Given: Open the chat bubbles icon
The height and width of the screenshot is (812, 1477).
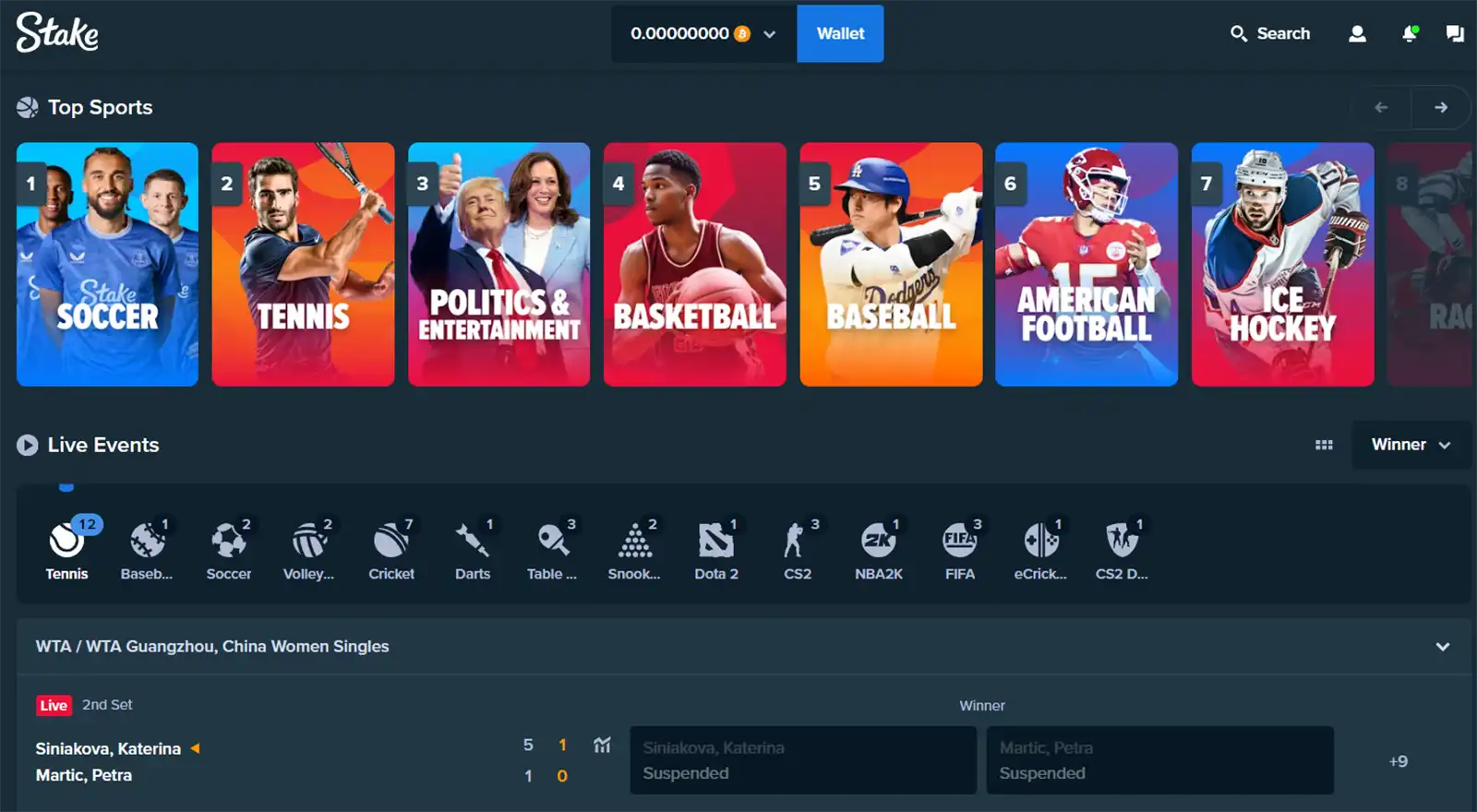Looking at the screenshot, I should click(1455, 33).
